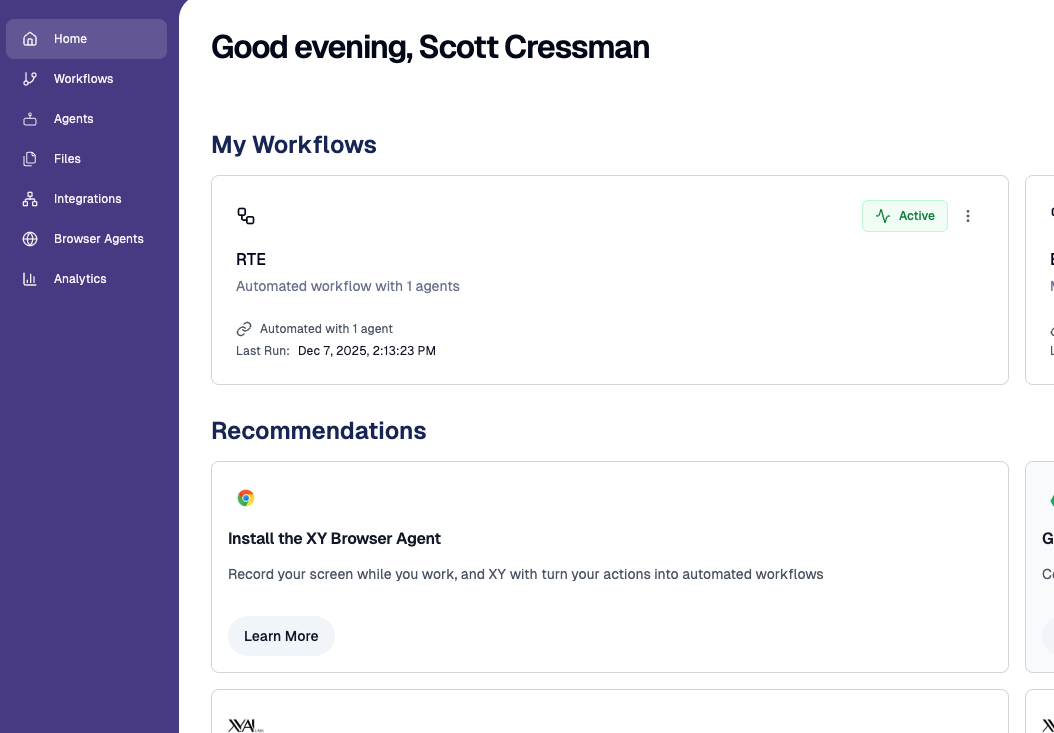
Task: Open Integrations via its hierarchy icon
Action: pyautogui.click(x=28, y=199)
